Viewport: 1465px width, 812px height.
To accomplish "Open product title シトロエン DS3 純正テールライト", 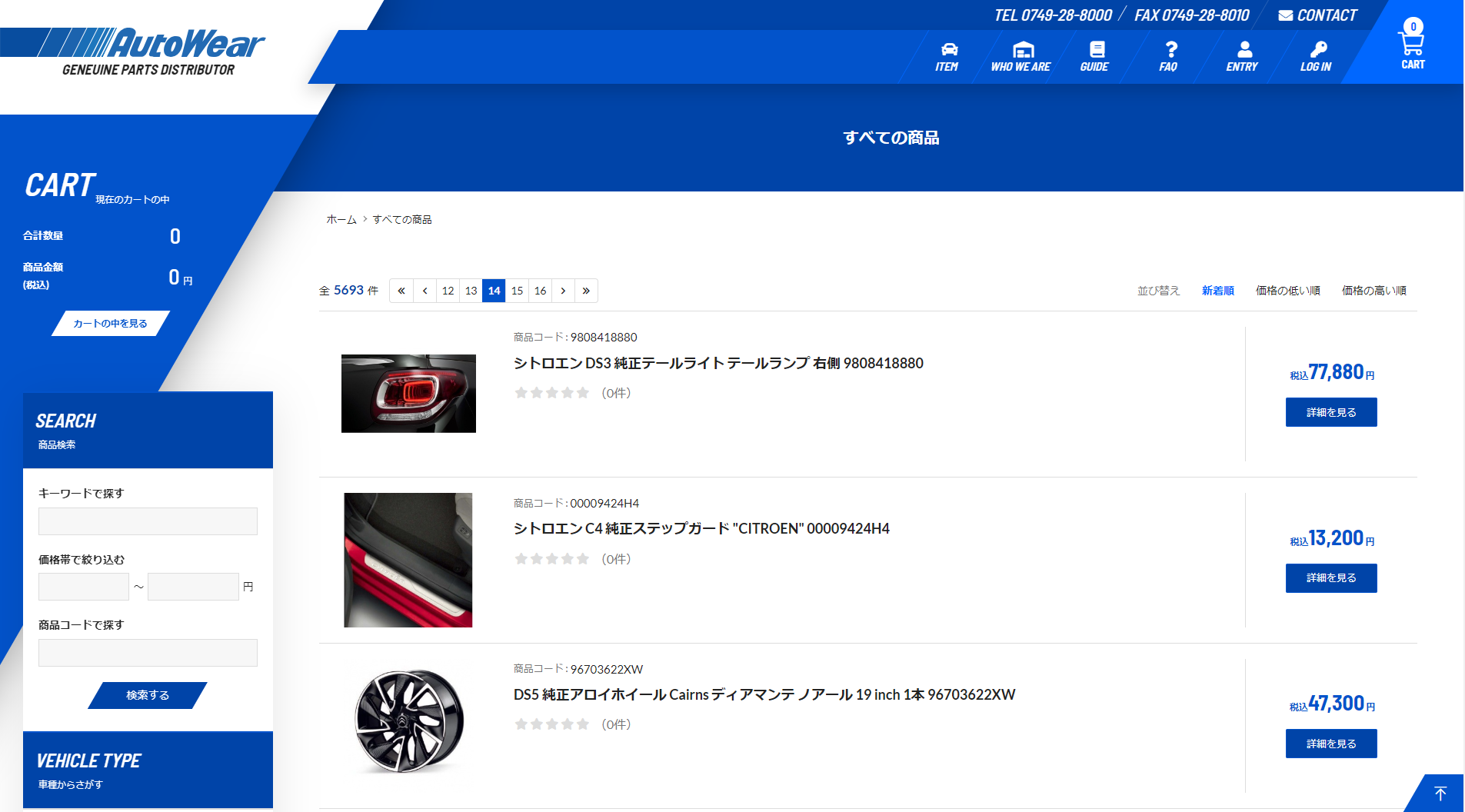I will (x=718, y=363).
